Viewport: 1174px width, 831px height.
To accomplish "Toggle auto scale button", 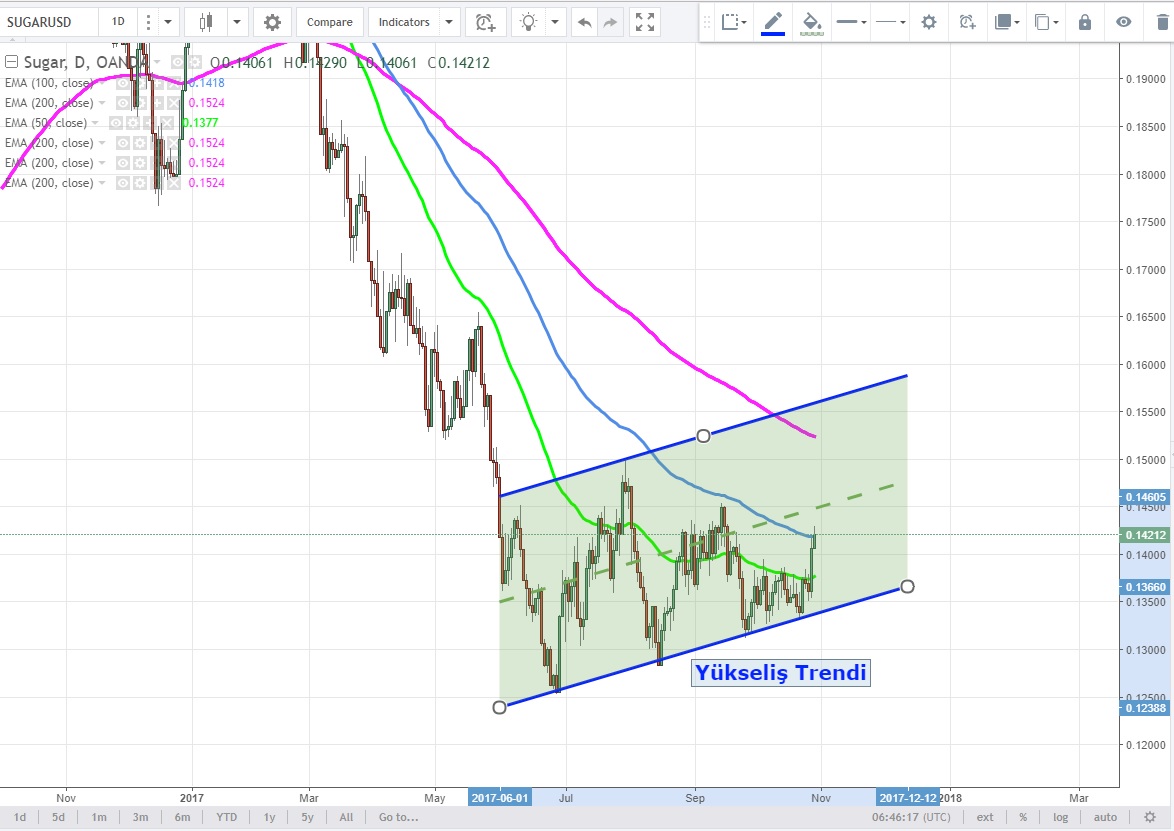I will tap(1105, 817).
